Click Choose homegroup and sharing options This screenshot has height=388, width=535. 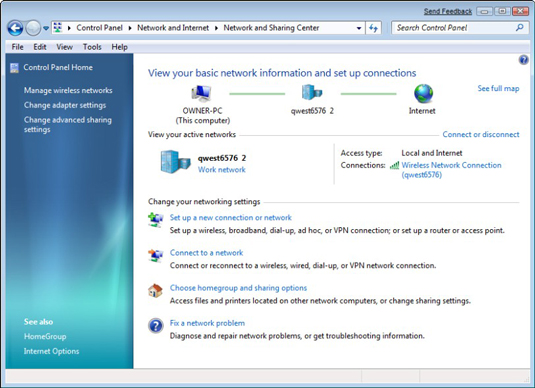click(x=238, y=288)
